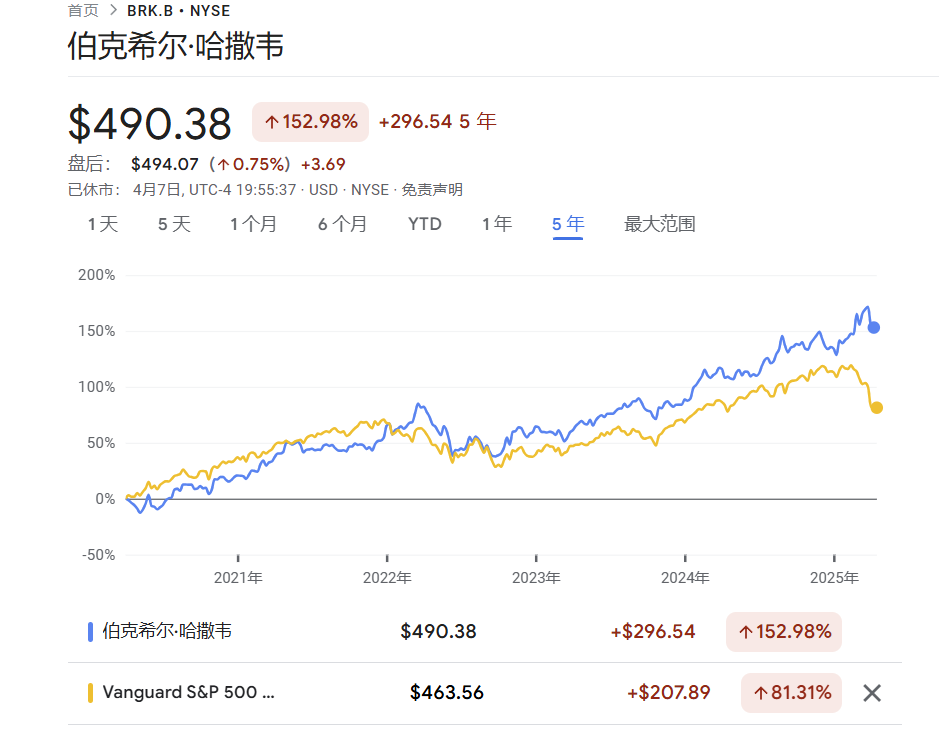The height and width of the screenshot is (740, 939).
Task: Click the 2025年 axis label
Action: coord(834,578)
